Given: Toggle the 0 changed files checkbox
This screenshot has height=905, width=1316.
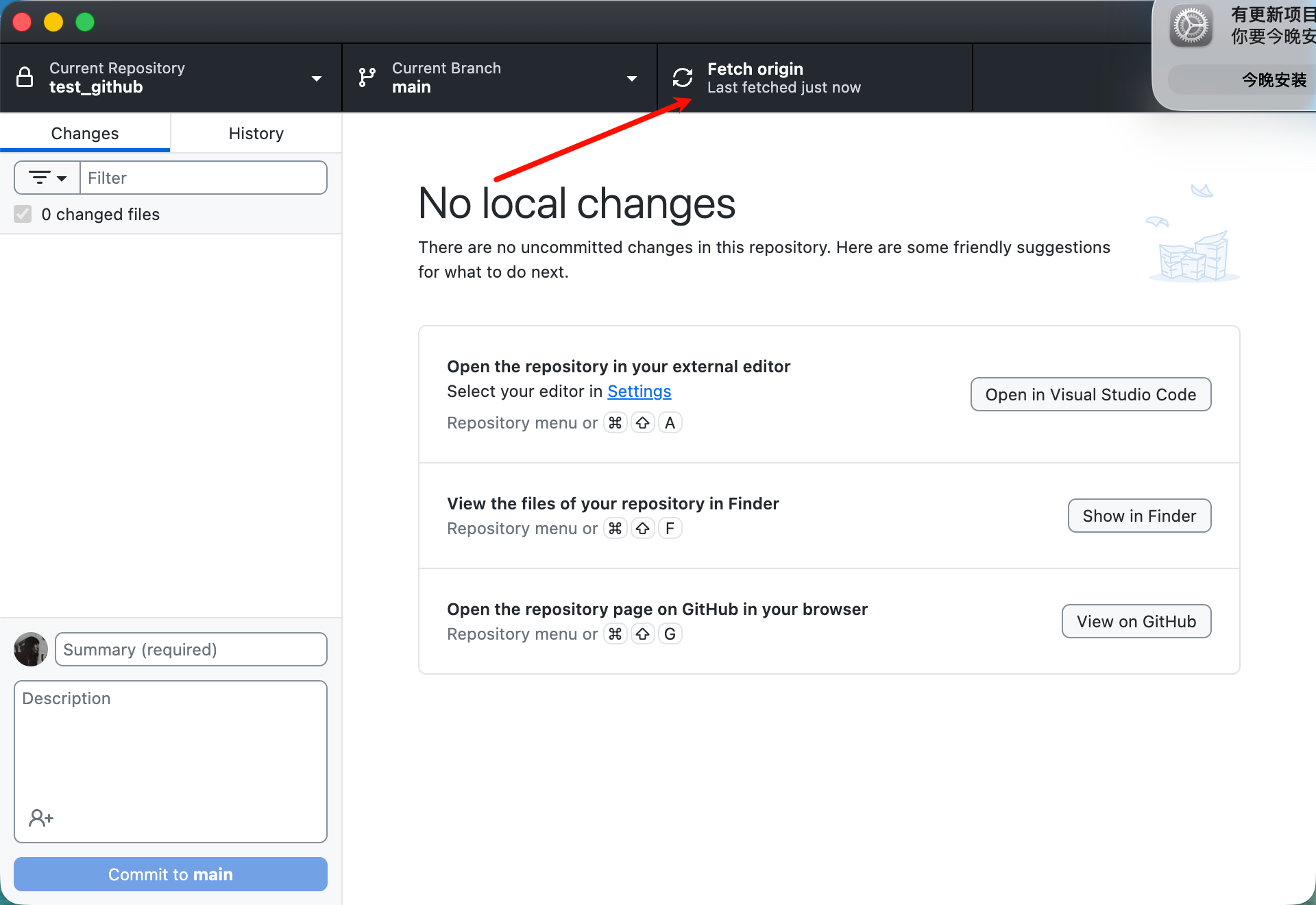Looking at the screenshot, I should coord(23,215).
